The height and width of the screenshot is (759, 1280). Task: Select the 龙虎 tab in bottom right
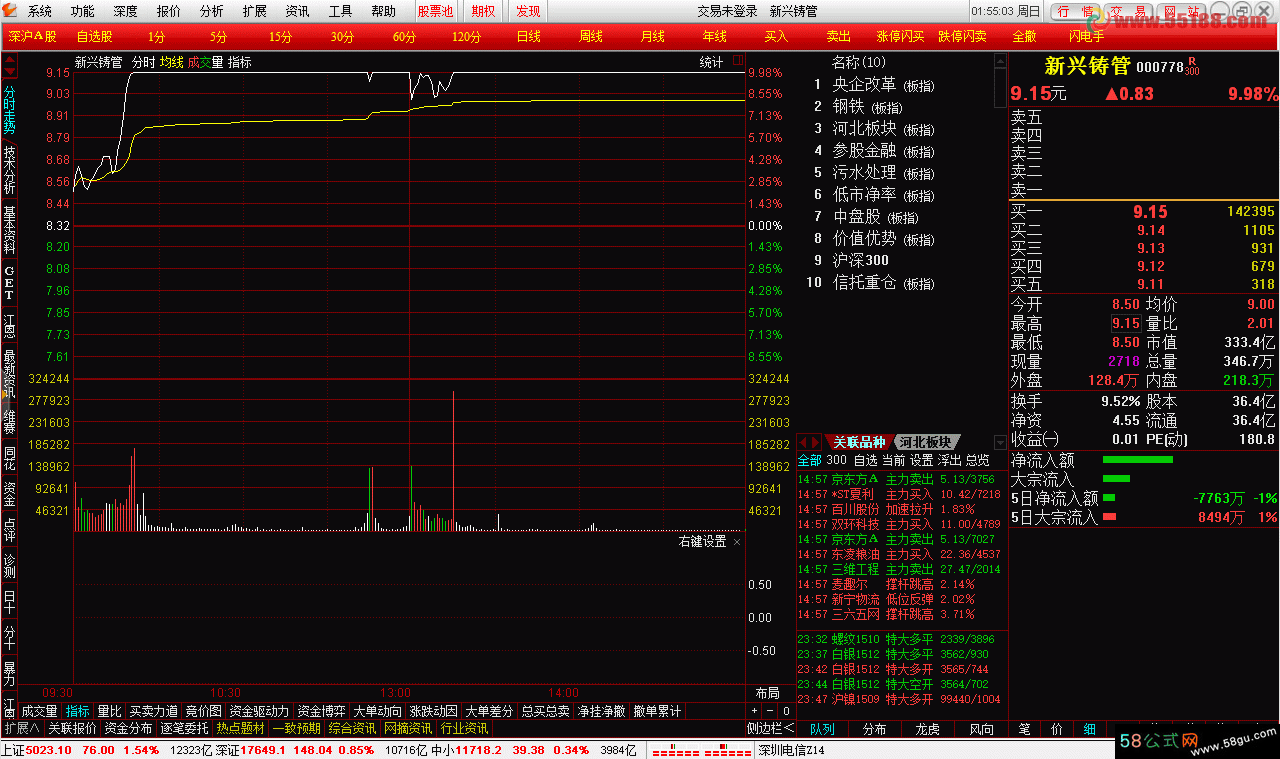coord(928,729)
